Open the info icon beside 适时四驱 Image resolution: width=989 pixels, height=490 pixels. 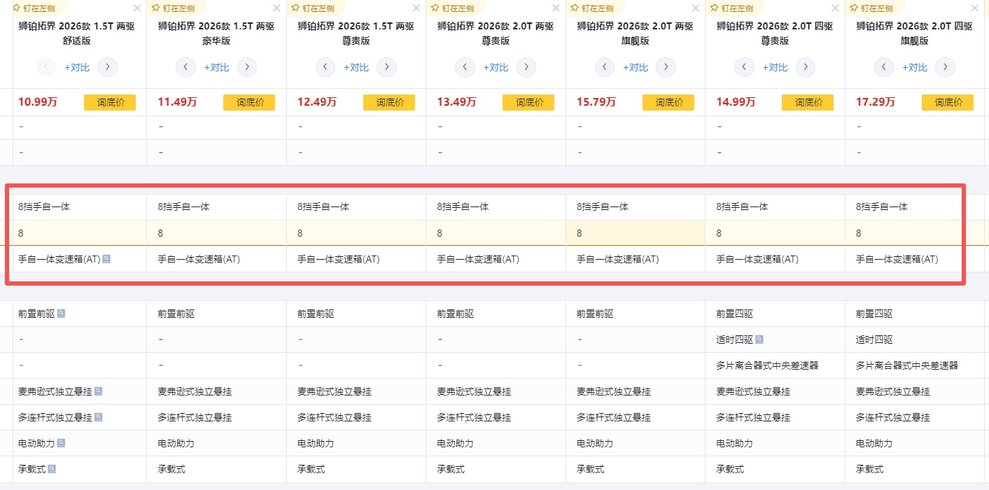[761, 339]
